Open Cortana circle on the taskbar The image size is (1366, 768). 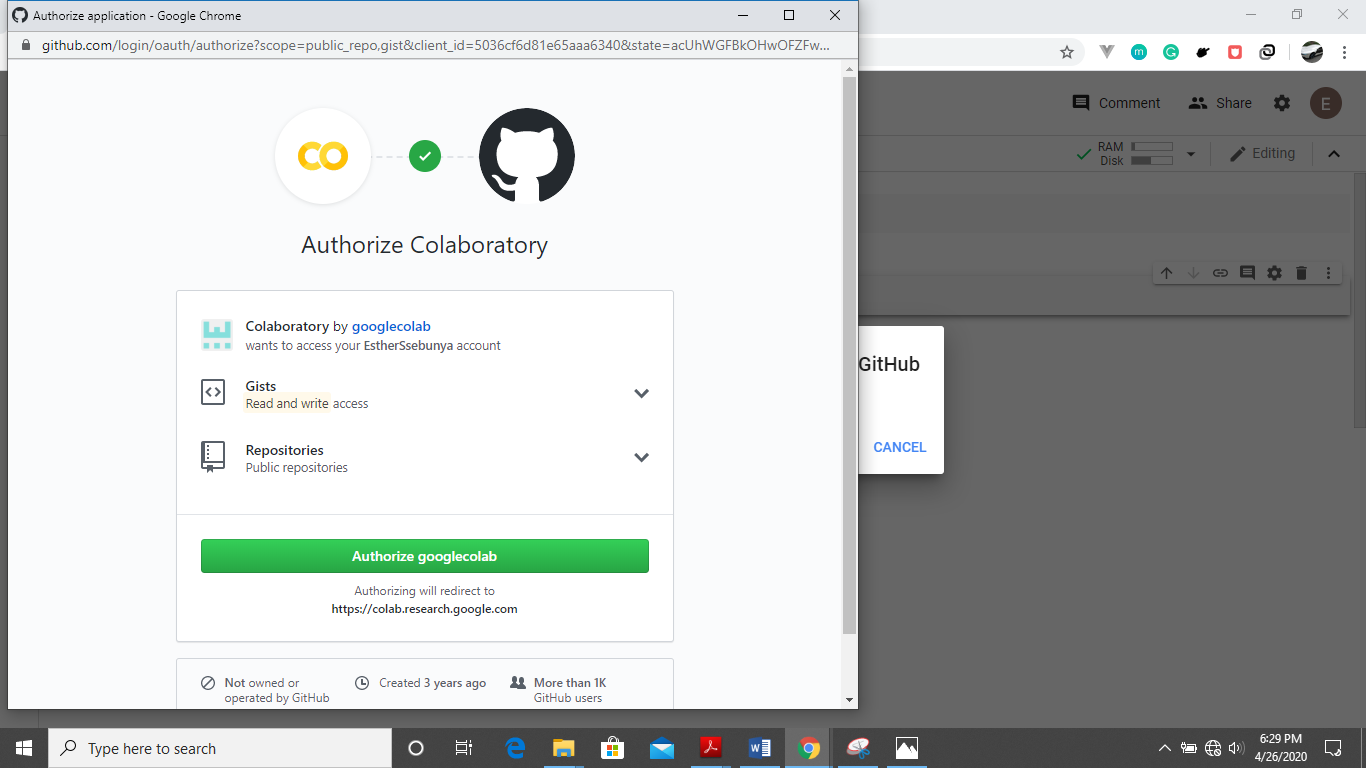416,748
